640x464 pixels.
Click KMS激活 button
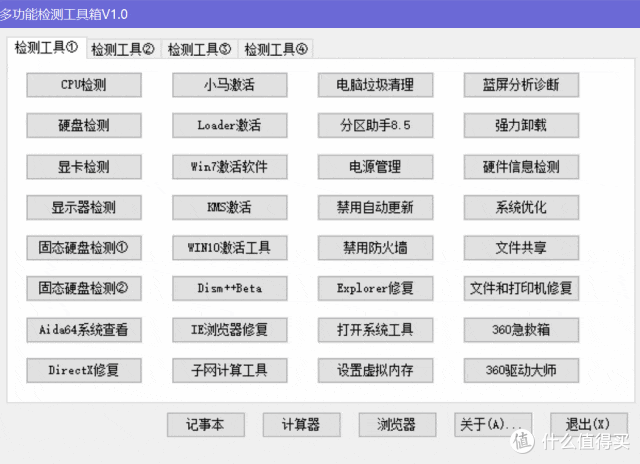click(230, 207)
